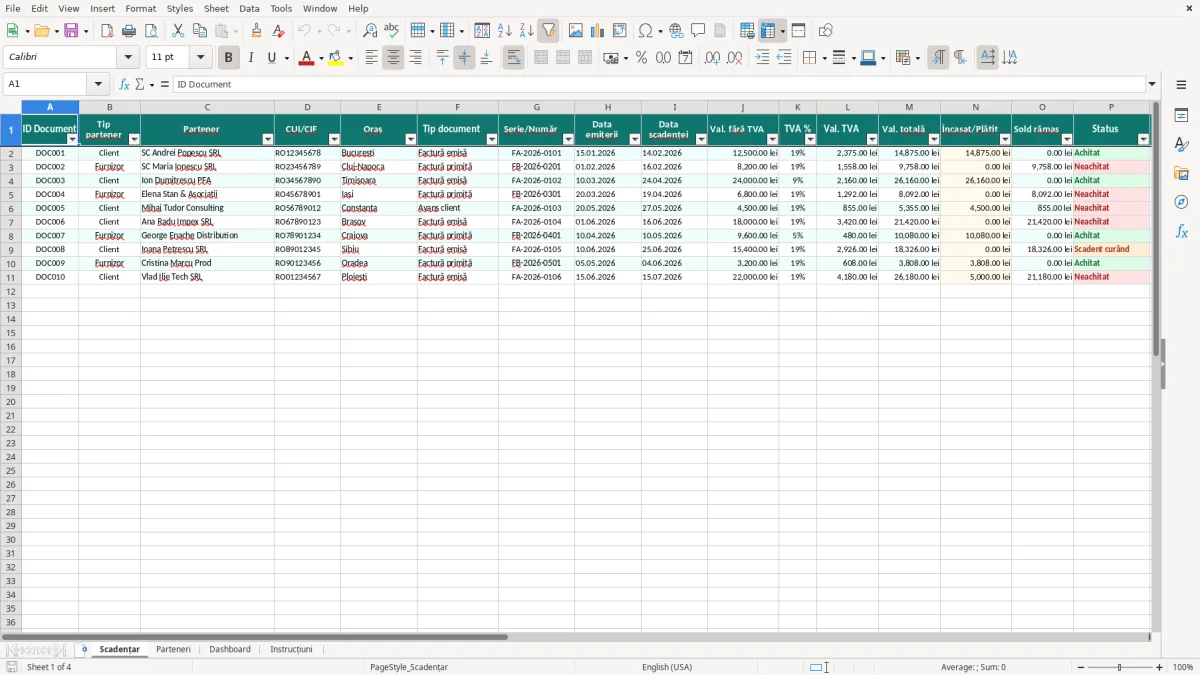
Task: Open Draw Functions shapes icon
Action: pos(825,31)
